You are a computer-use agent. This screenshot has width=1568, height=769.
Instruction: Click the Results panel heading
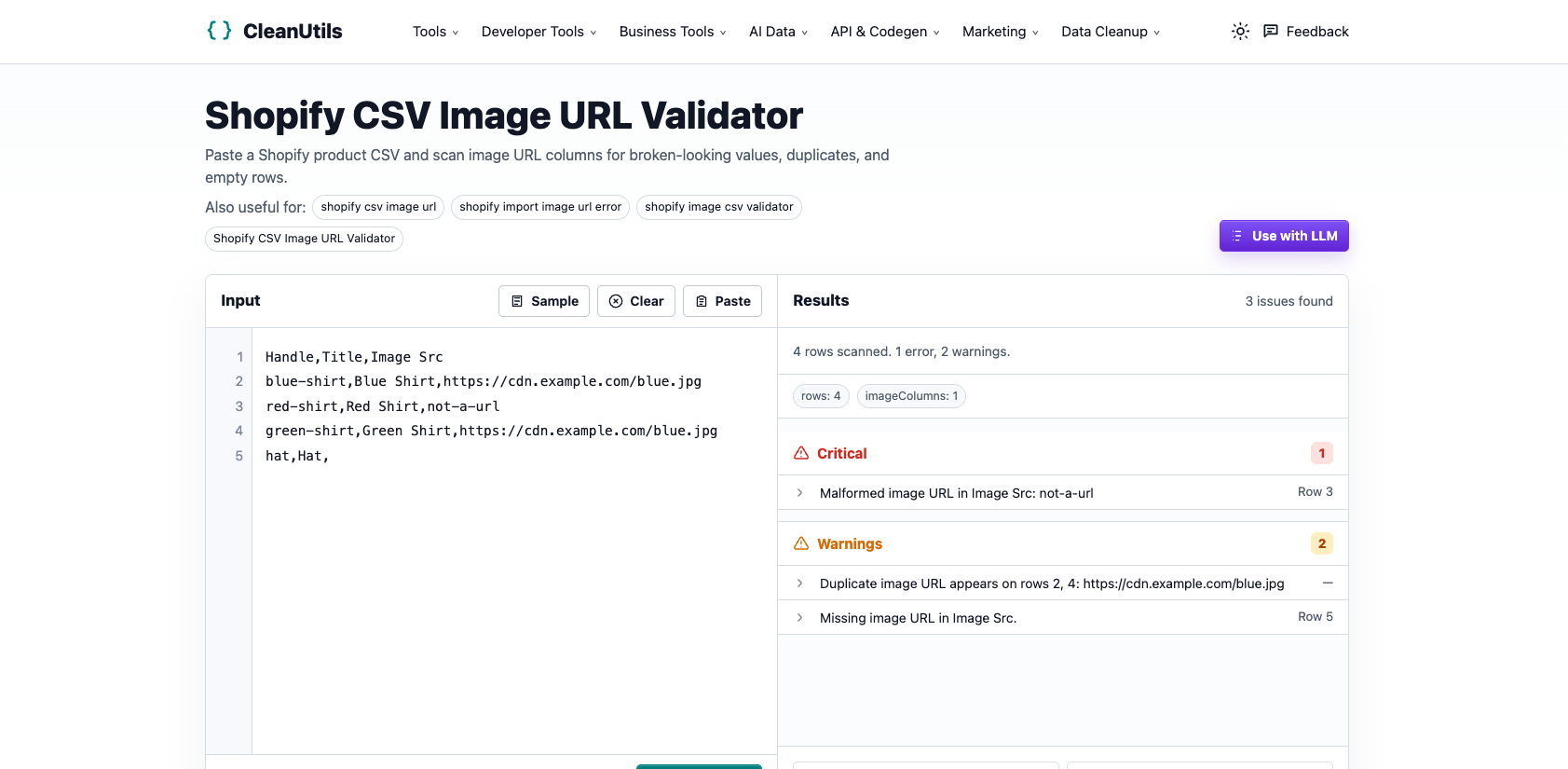coord(821,300)
